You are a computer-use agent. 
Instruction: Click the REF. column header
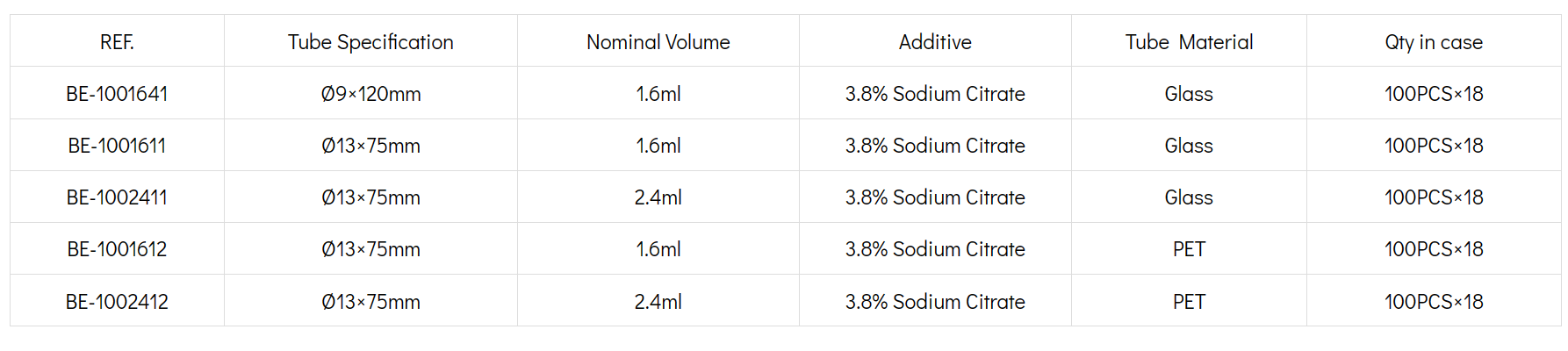coord(117,42)
